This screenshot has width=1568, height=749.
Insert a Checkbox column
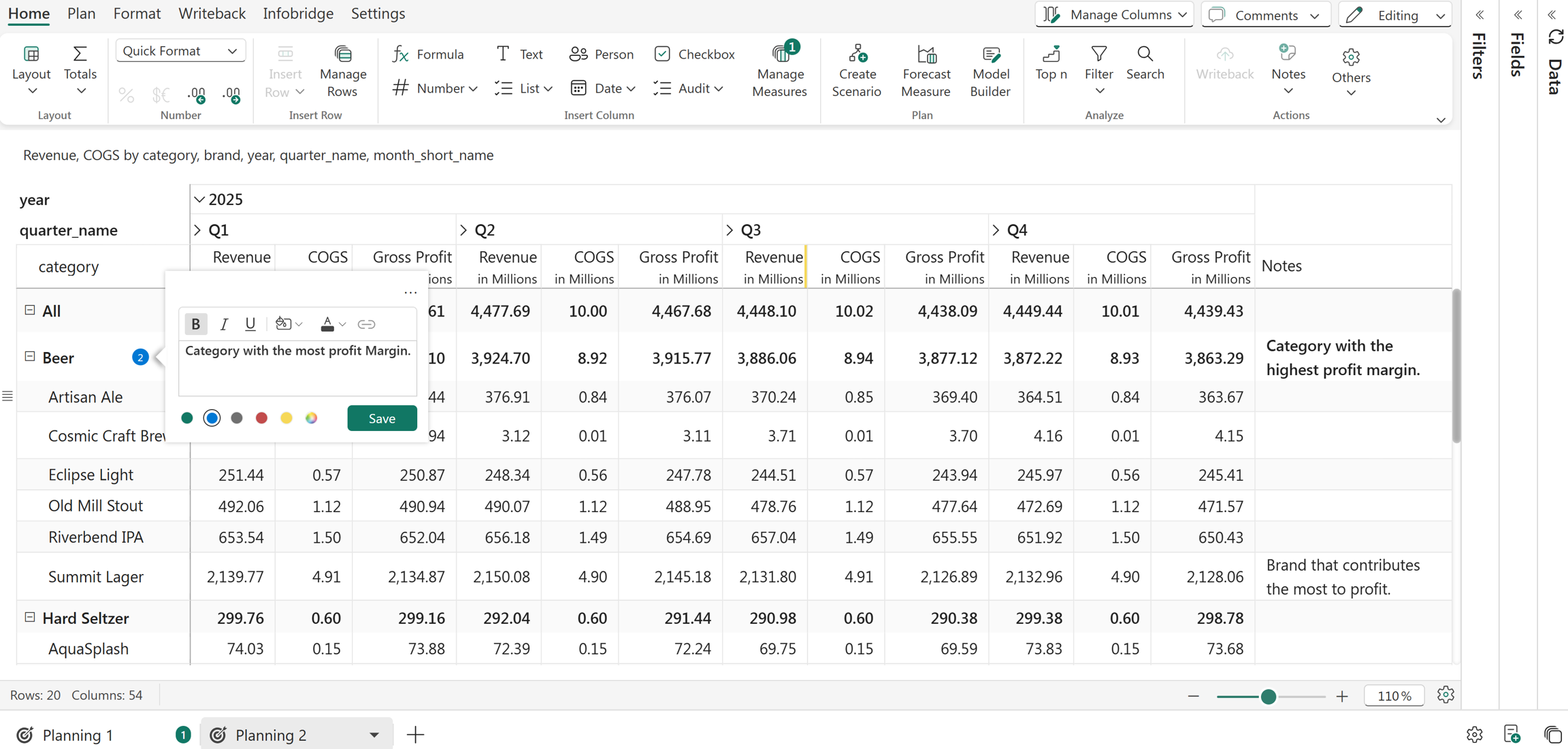[x=694, y=54]
